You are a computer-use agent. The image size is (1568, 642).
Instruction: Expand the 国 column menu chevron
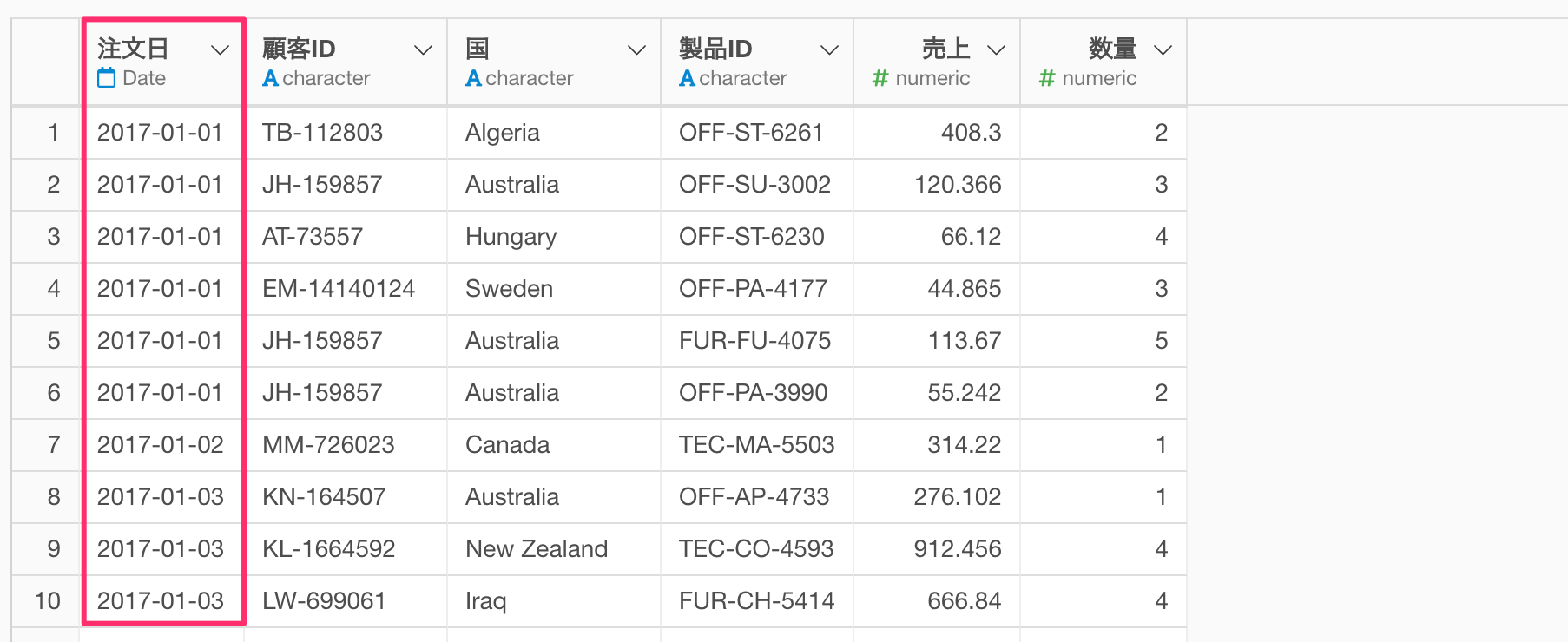pyautogui.click(x=636, y=50)
